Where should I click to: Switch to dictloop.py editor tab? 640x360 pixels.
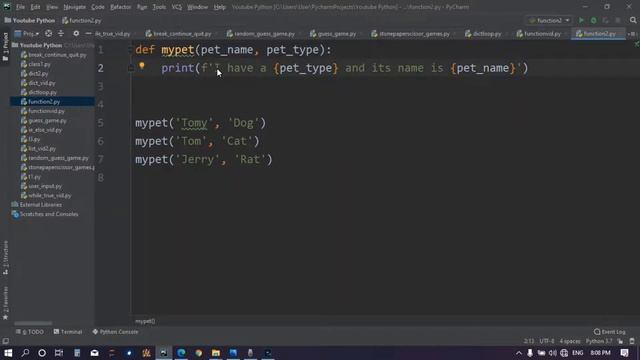click(x=484, y=34)
